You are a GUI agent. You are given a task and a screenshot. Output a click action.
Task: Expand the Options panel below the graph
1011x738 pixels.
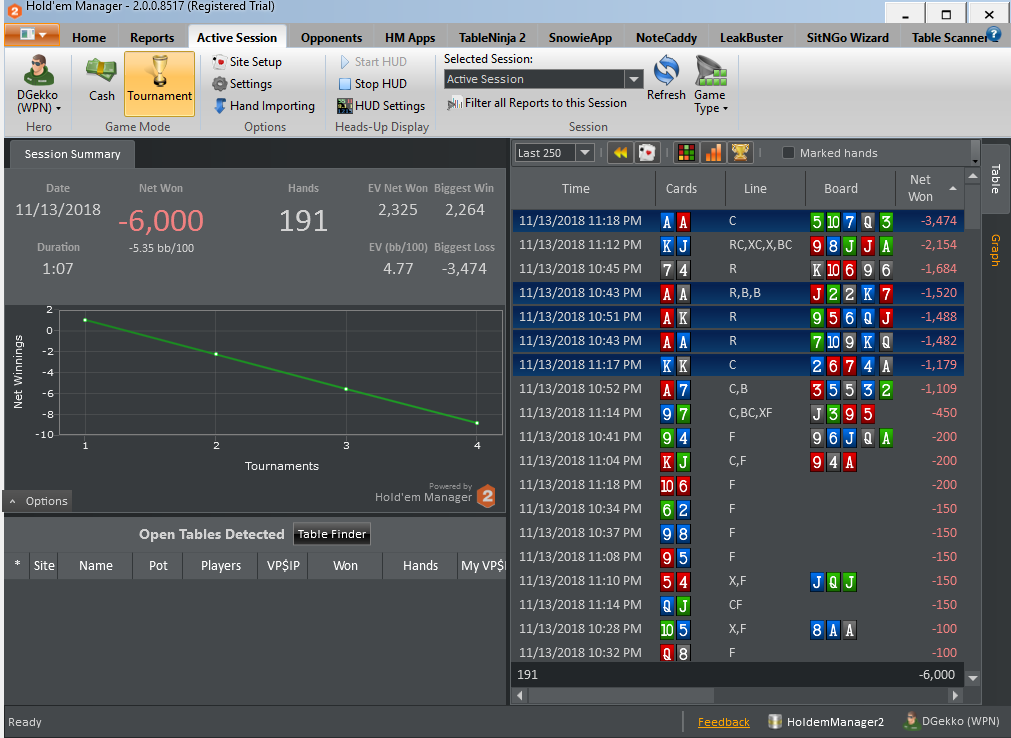tap(39, 501)
